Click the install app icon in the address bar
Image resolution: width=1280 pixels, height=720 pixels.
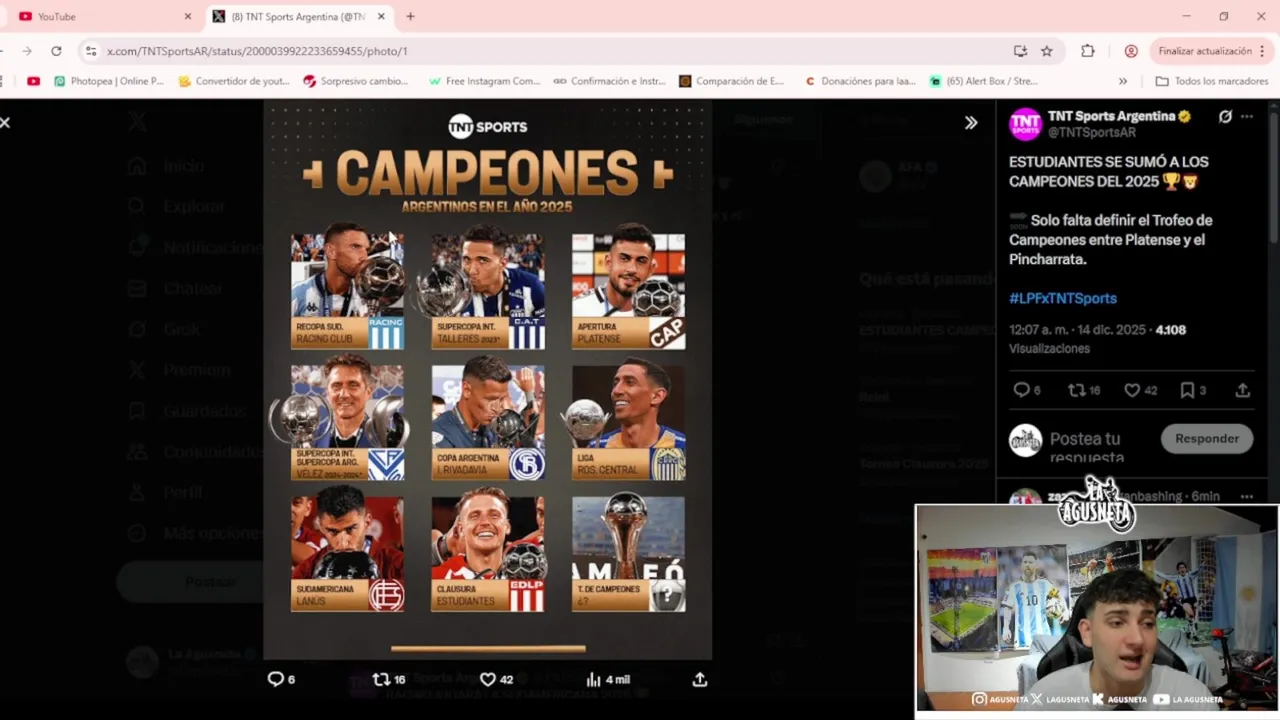(x=1020, y=51)
